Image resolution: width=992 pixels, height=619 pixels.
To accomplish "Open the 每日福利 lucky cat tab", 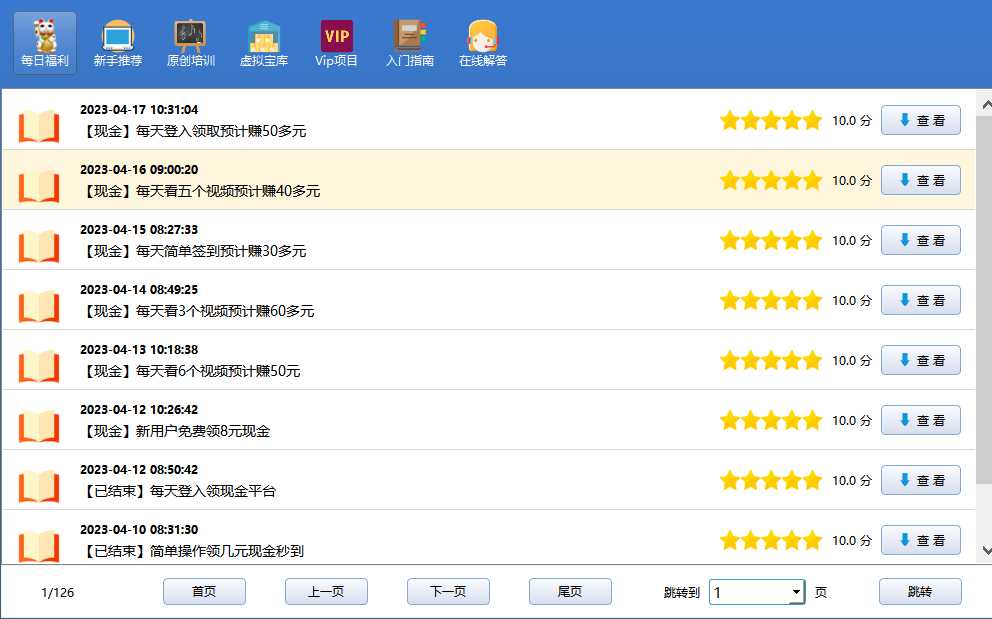I will 45,43.
